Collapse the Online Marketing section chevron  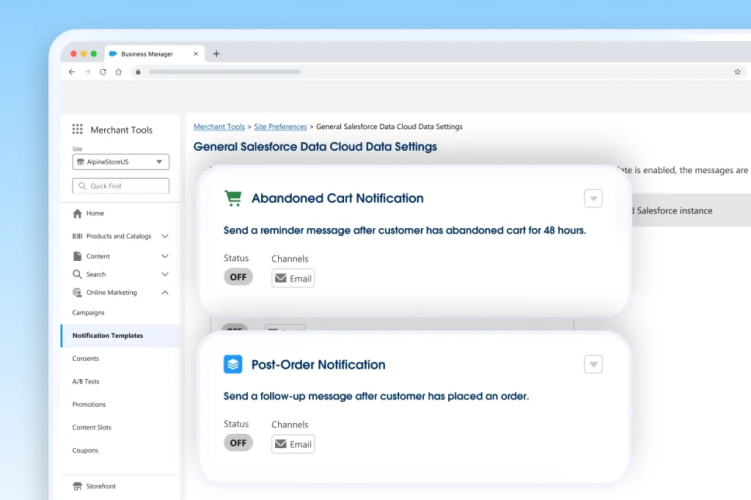tap(165, 292)
